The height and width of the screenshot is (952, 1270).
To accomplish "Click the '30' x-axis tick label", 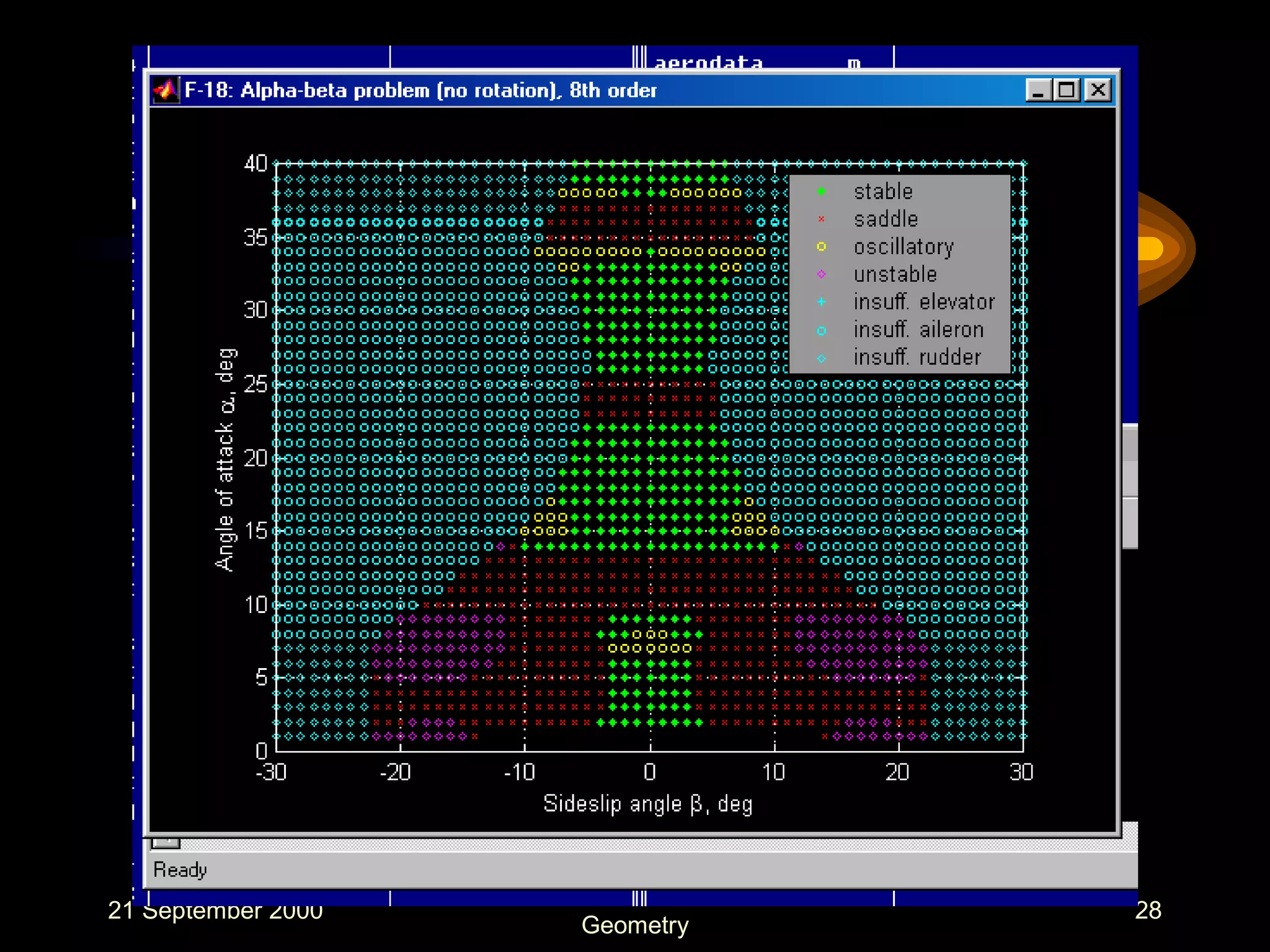I will point(1021,772).
